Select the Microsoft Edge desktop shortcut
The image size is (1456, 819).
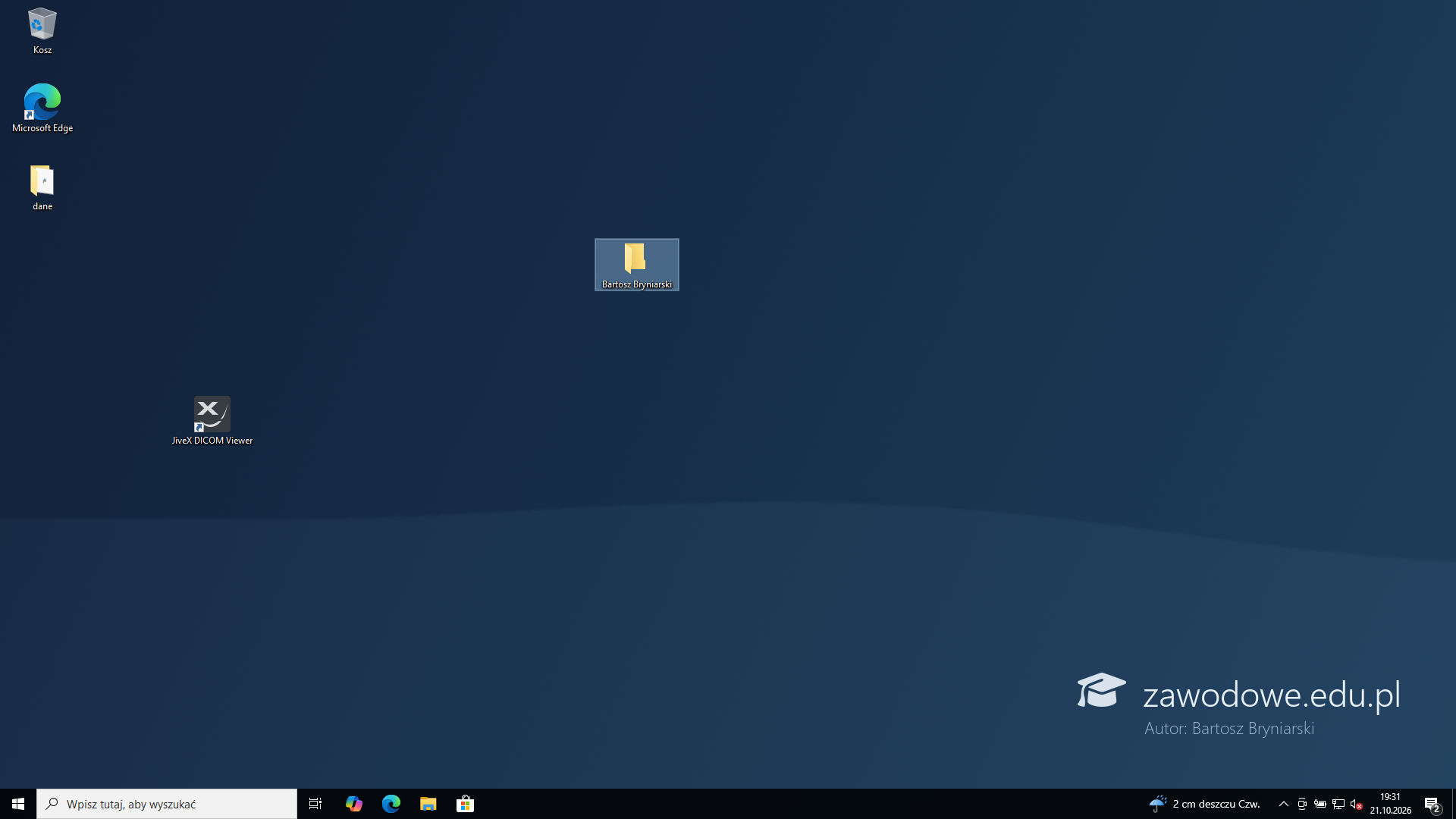point(42,108)
